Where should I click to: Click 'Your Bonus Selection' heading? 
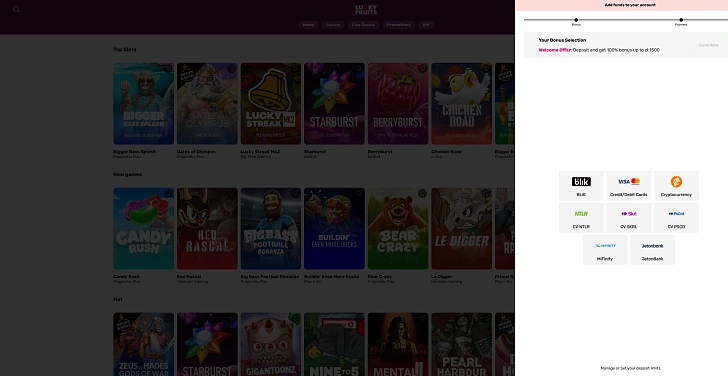[x=562, y=40]
